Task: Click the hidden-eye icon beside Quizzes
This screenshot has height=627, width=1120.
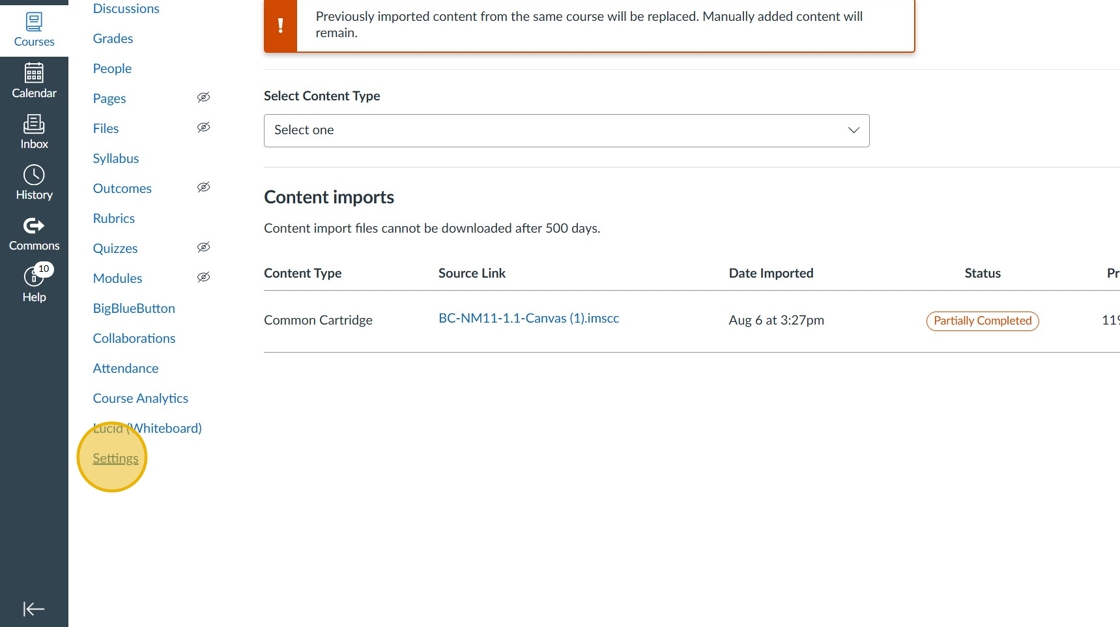Action: pyautogui.click(x=203, y=248)
